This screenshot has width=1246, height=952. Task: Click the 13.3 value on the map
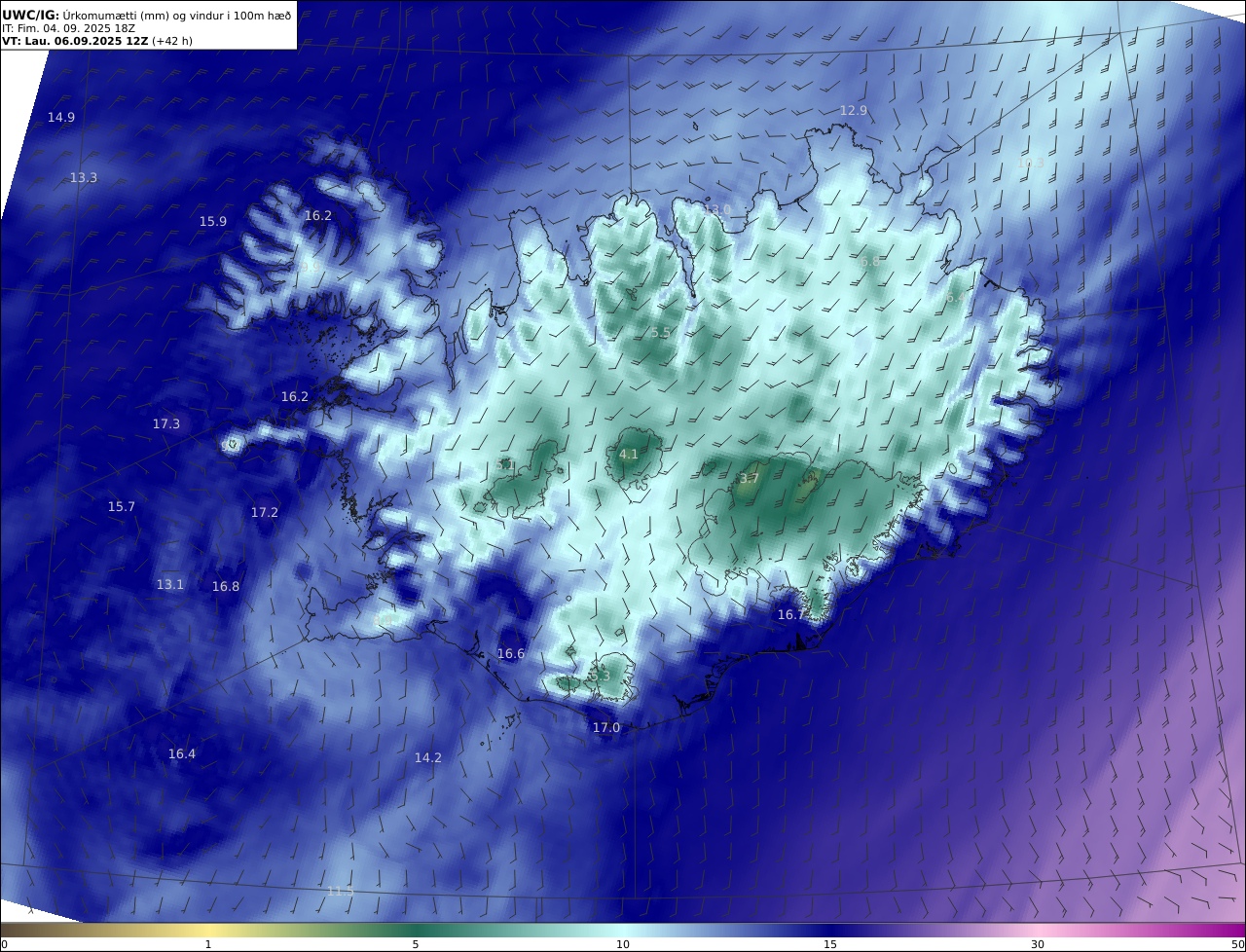coord(84,178)
